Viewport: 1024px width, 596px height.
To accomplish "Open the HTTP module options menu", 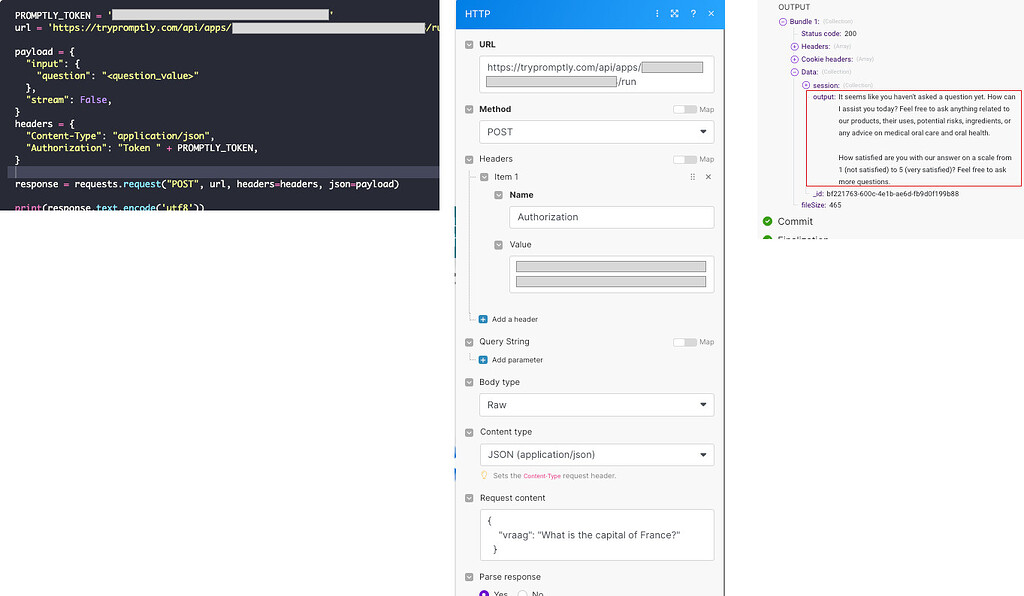I will coord(657,13).
